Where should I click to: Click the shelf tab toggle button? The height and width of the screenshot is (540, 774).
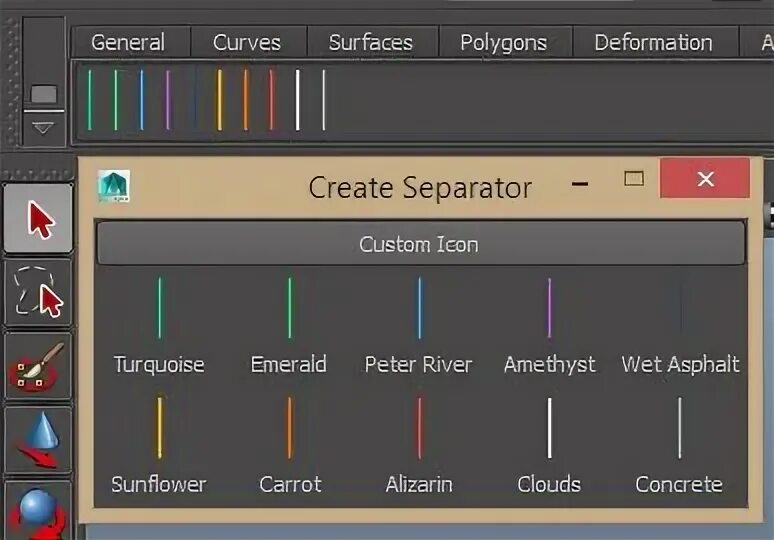click(43, 95)
